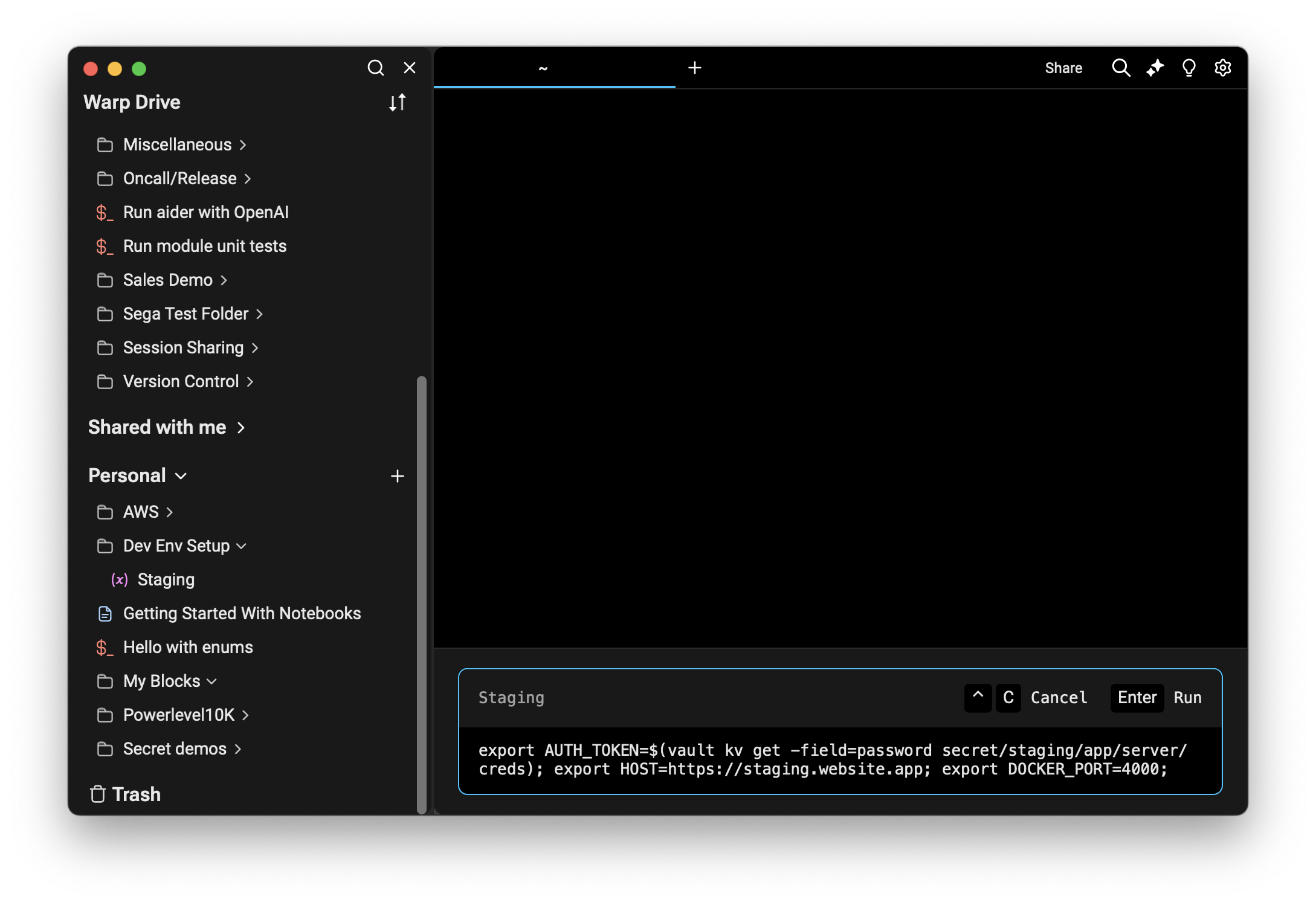Close the Warp Drive panel

point(410,68)
